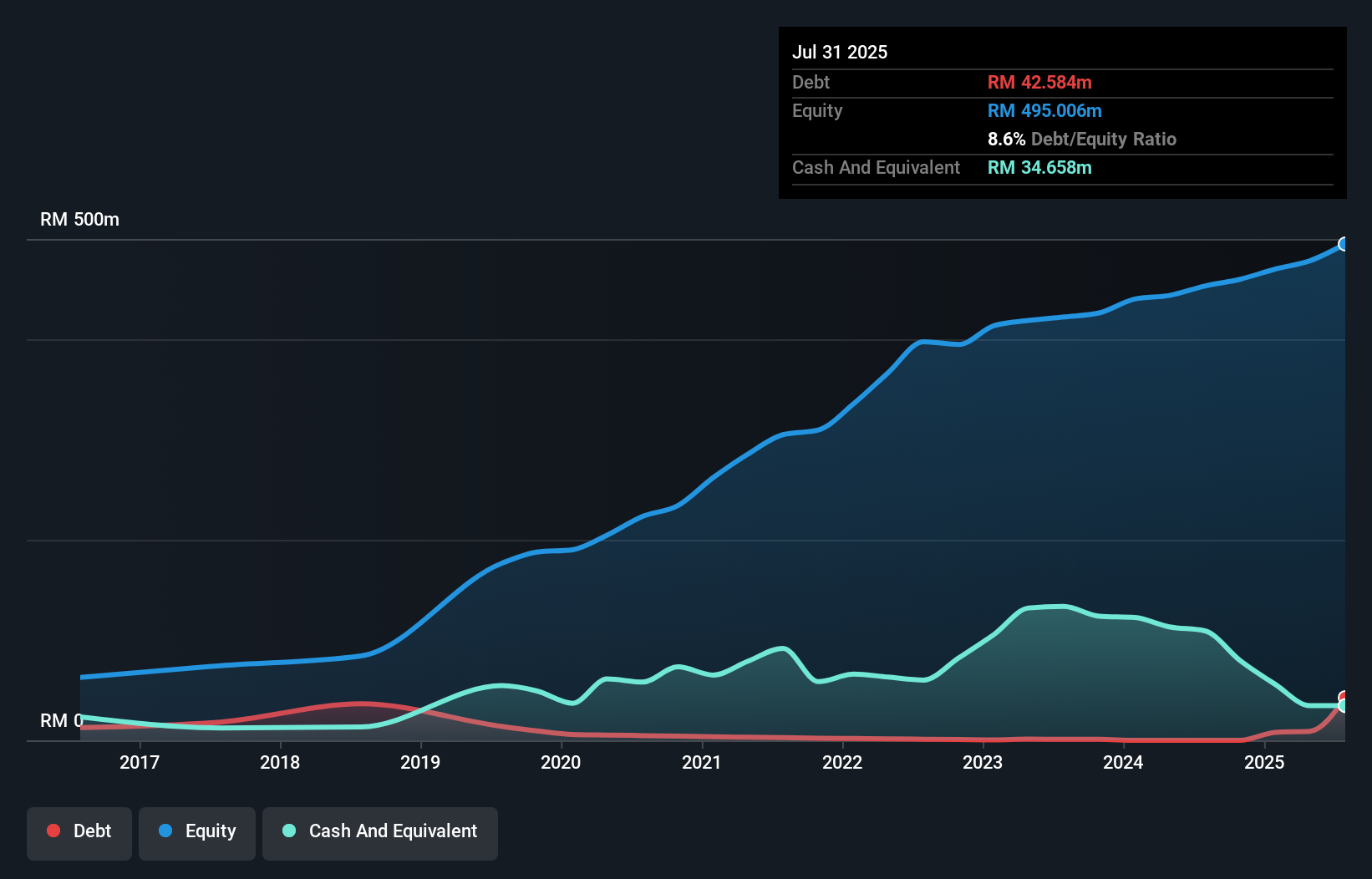Toggle the Equity series visibility
The image size is (1372, 879).
click(x=196, y=831)
